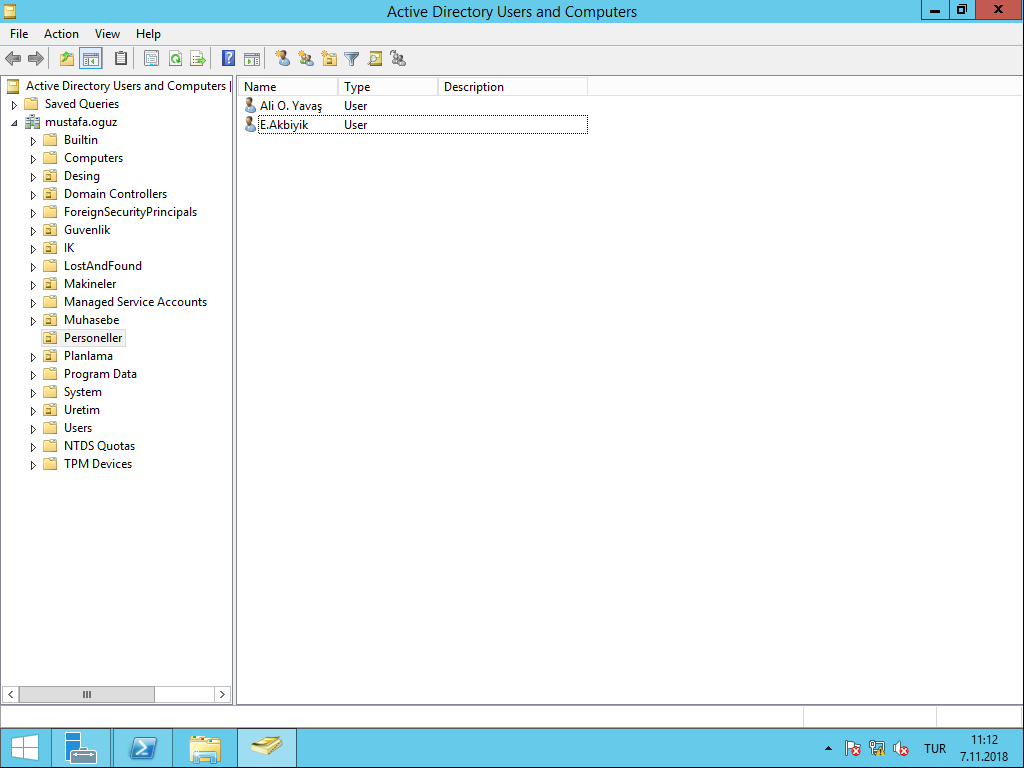This screenshot has height=768, width=1024.
Task: Select the LostAndFound container
Action: coord(103,266)
